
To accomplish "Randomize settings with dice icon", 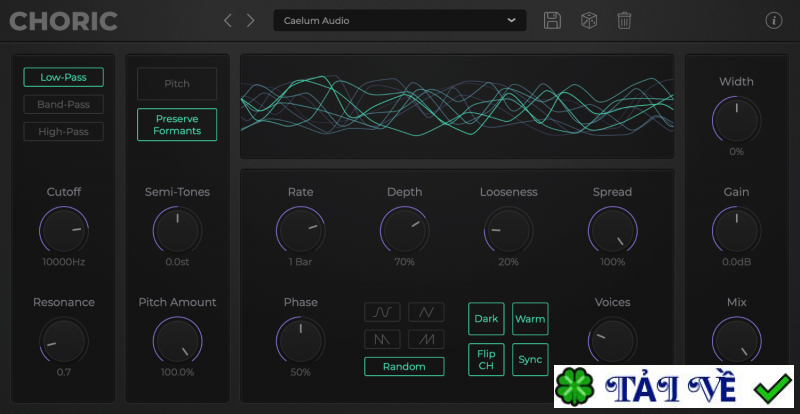I will [x=589, y=21].
